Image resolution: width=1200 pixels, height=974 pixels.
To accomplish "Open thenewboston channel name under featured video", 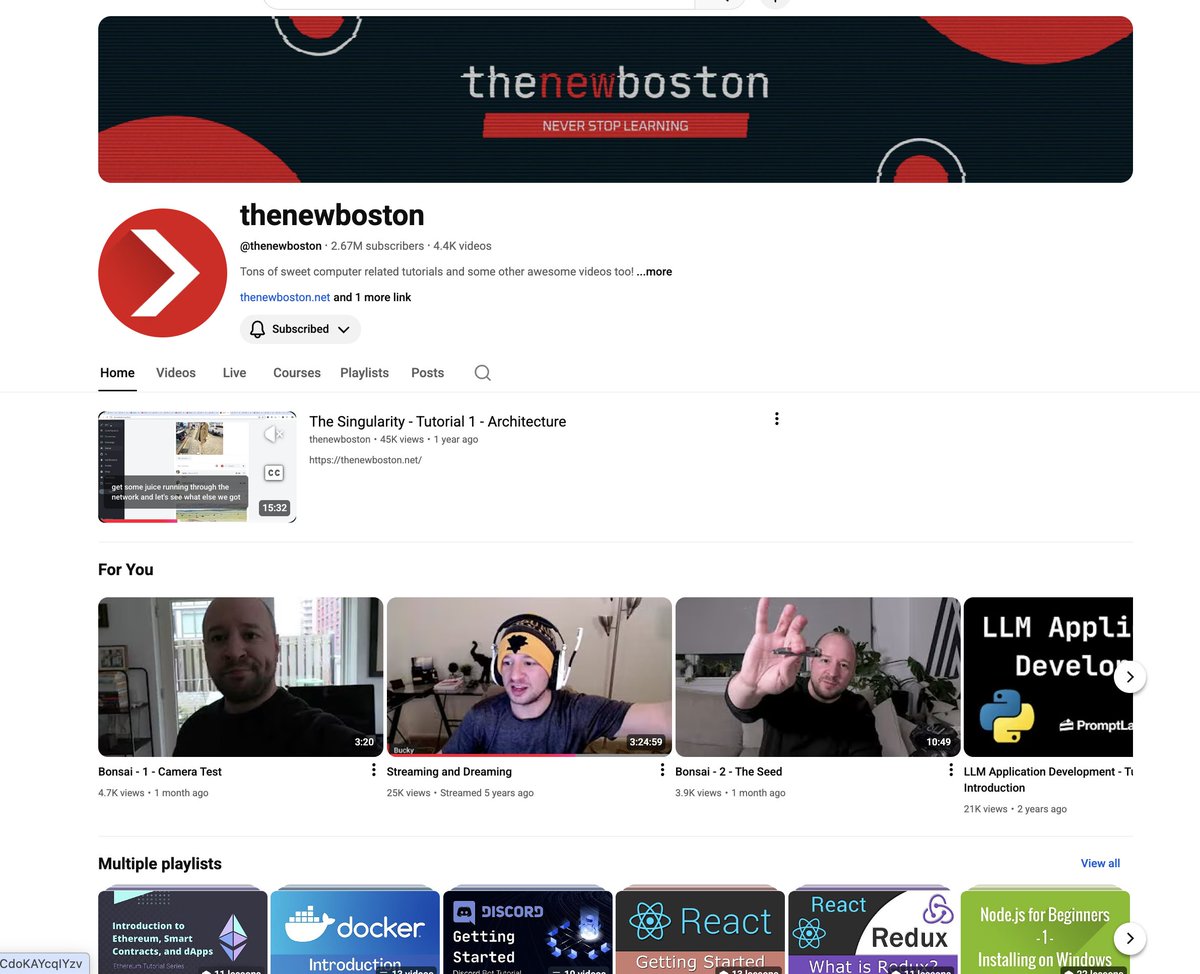I will tap(340, 440).
